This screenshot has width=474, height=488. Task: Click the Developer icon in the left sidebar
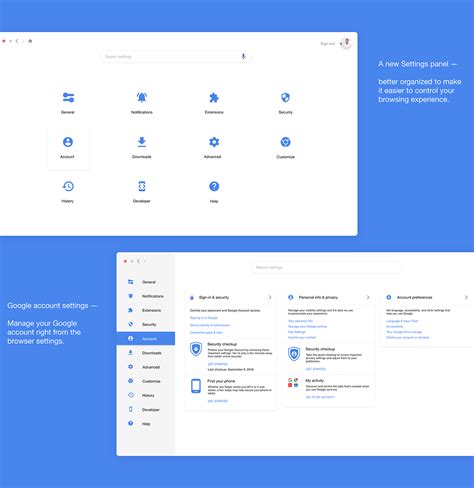131,409
